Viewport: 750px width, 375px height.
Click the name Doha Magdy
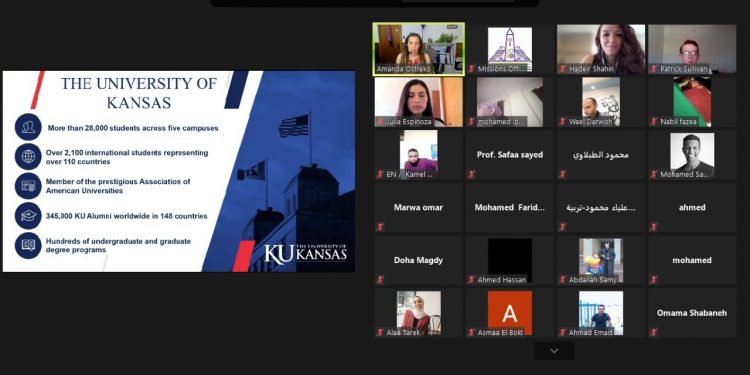419,260
